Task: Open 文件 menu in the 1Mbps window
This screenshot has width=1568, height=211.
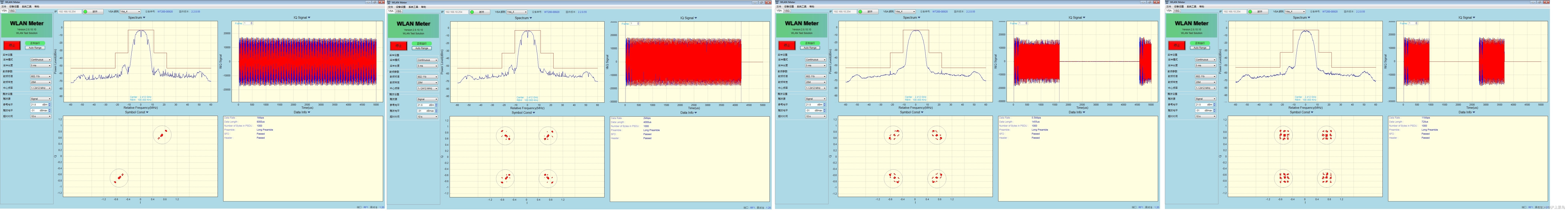Action: click(x=4, y=7)
